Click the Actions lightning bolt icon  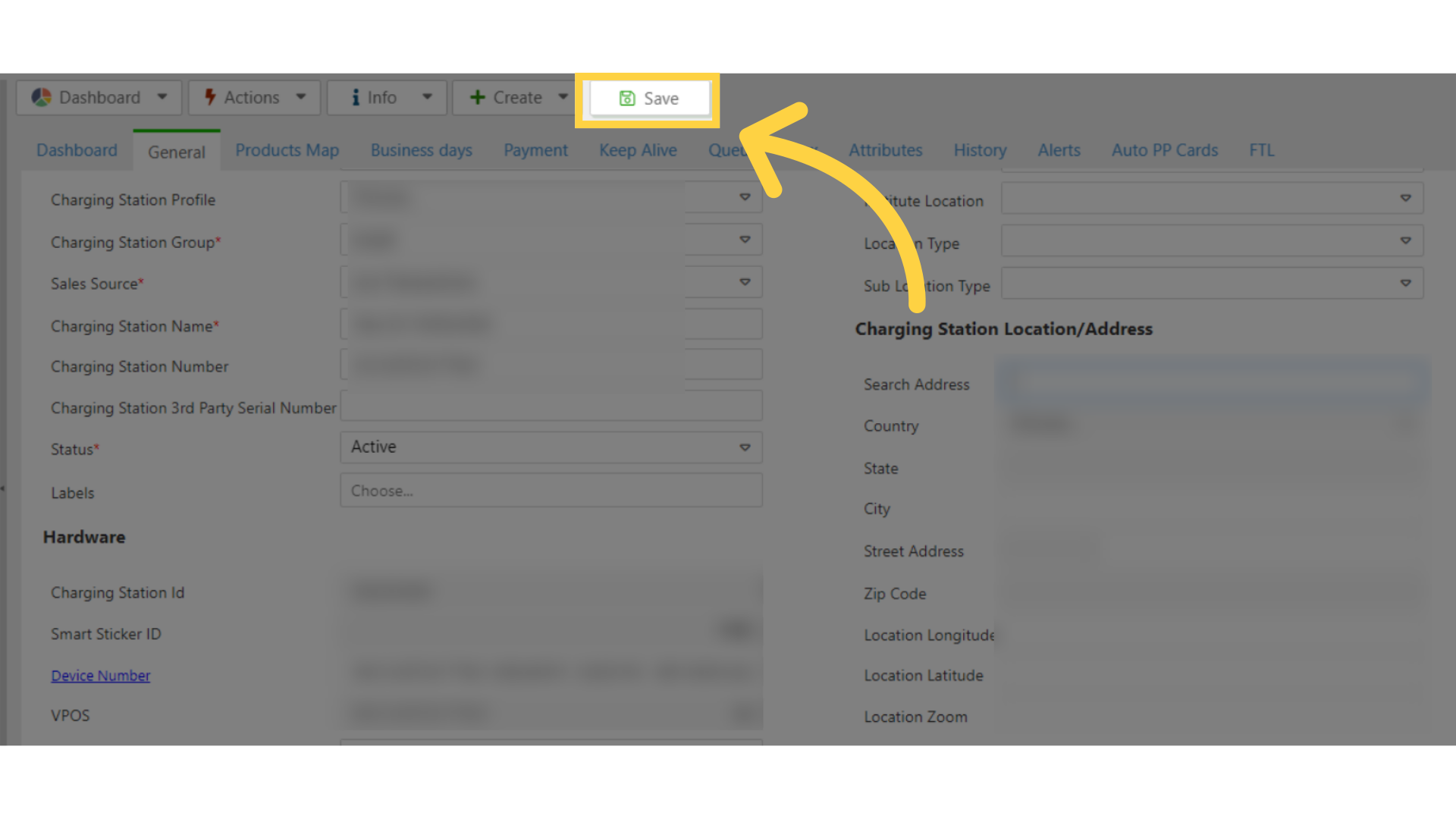click(x=210, y=98)
